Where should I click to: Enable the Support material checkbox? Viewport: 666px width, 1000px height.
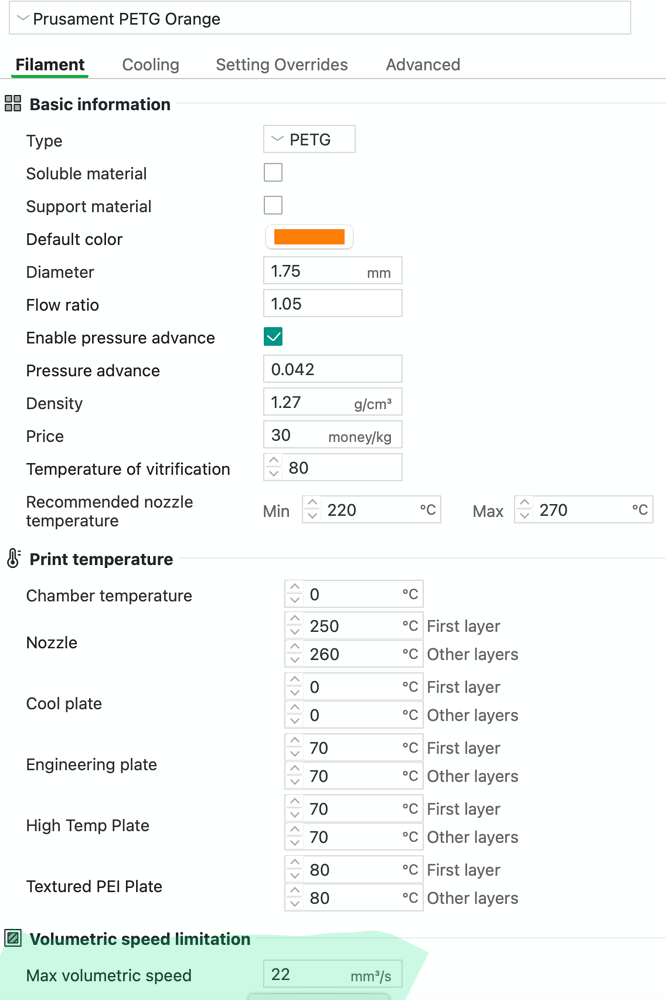[273, 205]
